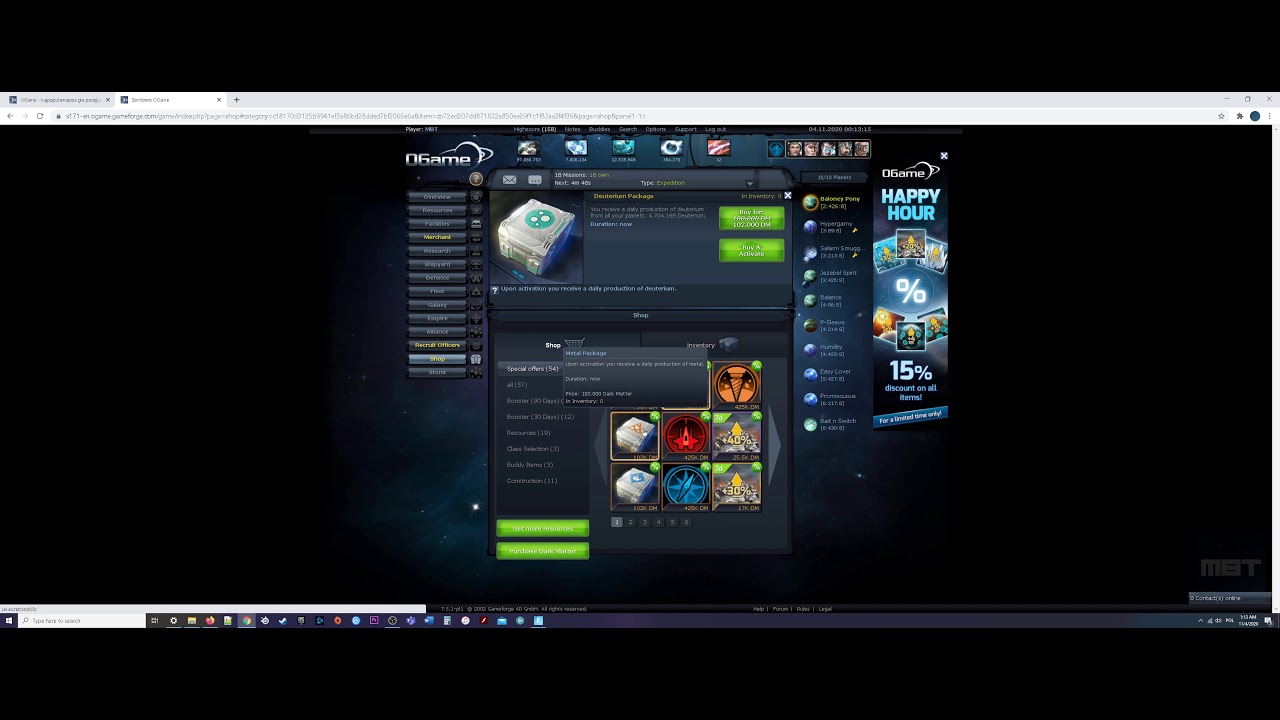Select the red spaceship target item
Image resolution: width=1280 pixels, height=720 pixels.
[x=685, y=436]
